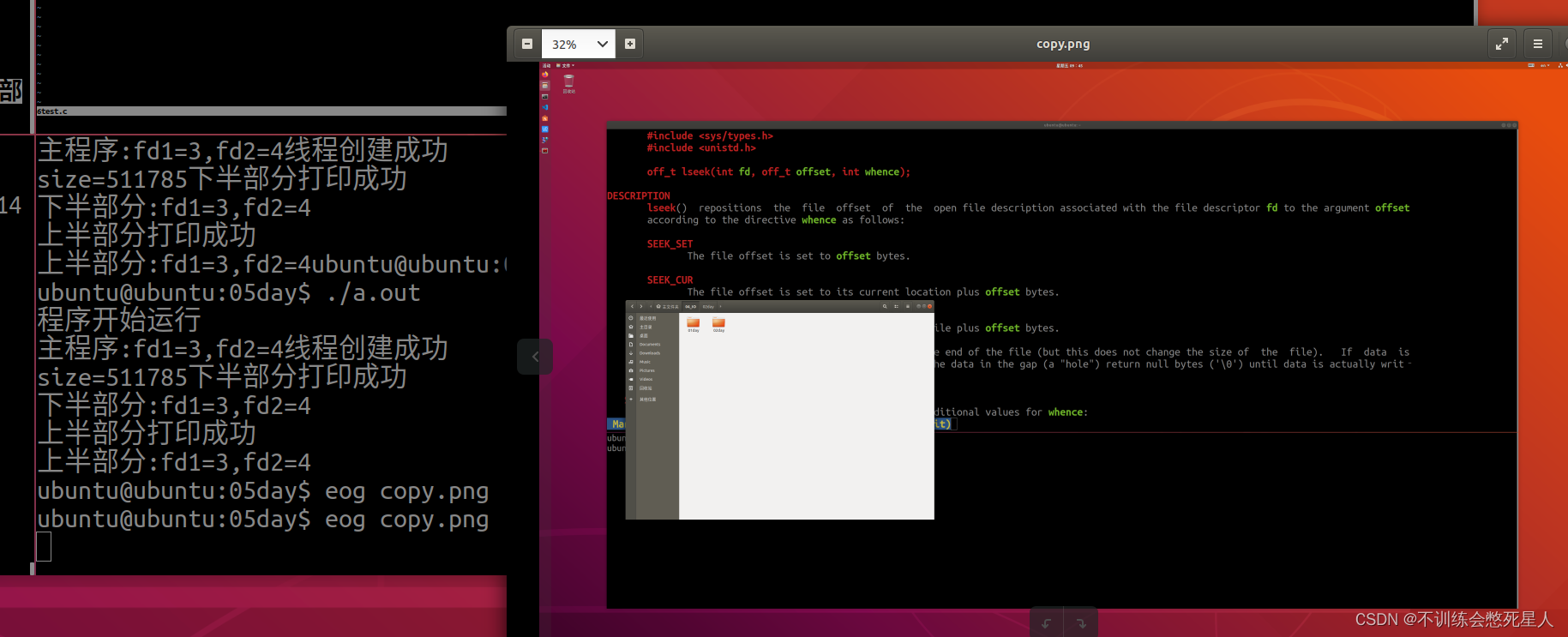
Task: Click the displayed copy.png image in viewer
Action: click(x=1054, y=349)
